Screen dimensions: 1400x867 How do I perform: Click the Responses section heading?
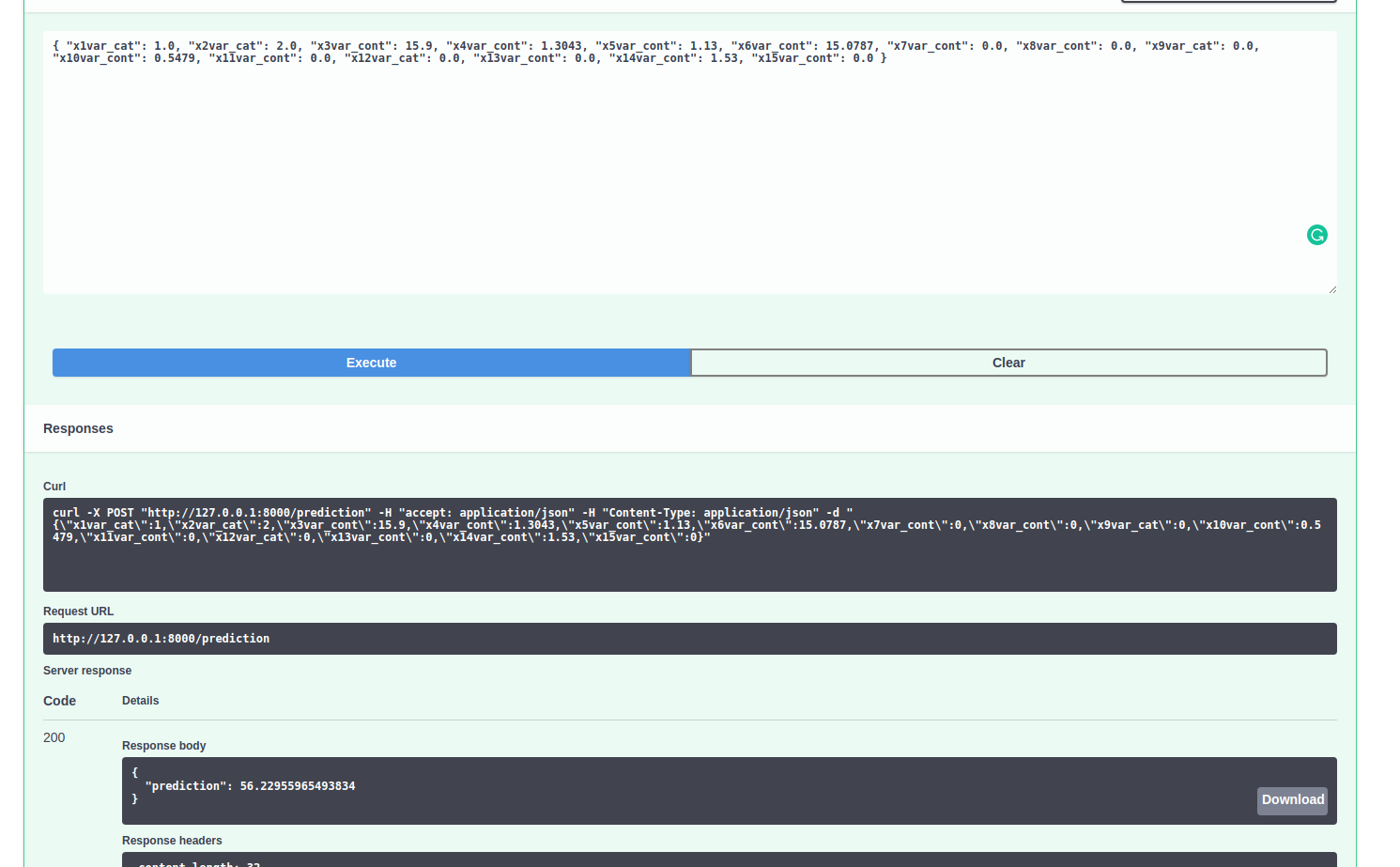(x=78, y=428)
